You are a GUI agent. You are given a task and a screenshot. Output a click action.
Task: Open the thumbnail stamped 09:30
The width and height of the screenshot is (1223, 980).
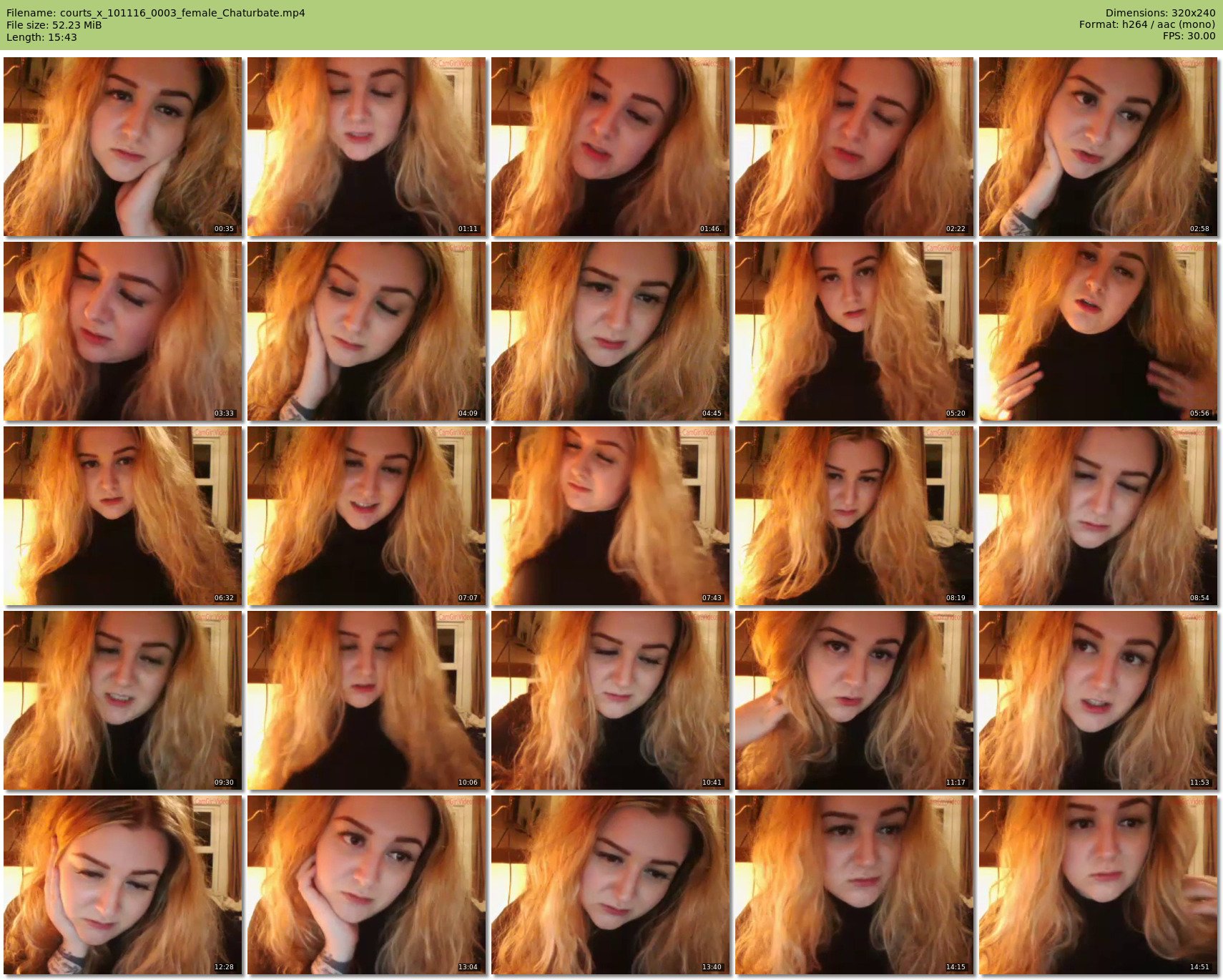click(123, 700)
